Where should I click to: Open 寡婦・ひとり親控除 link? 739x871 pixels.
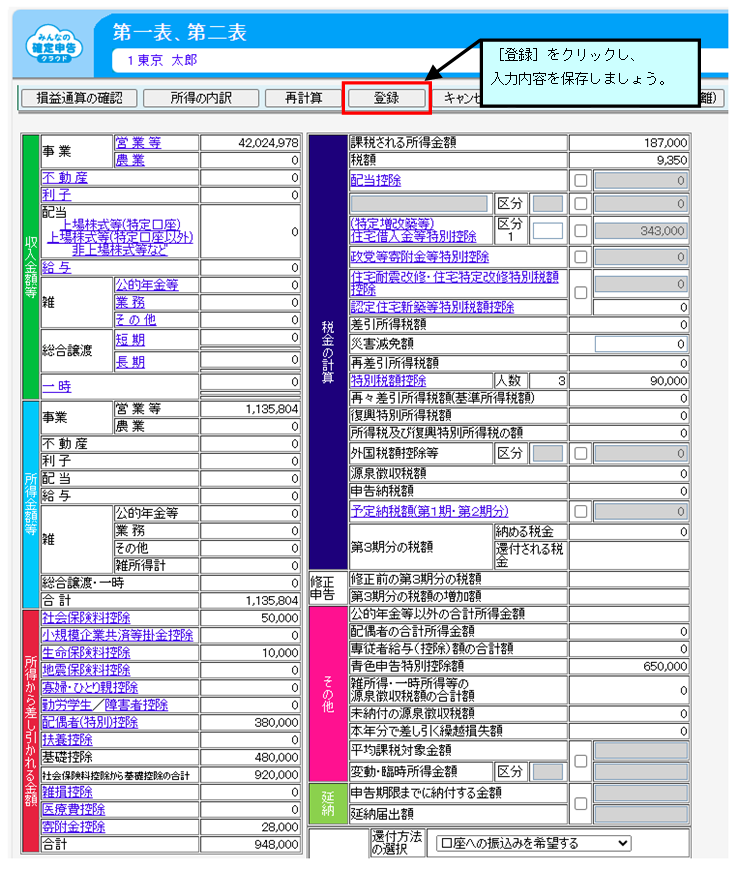pos(90,687)
